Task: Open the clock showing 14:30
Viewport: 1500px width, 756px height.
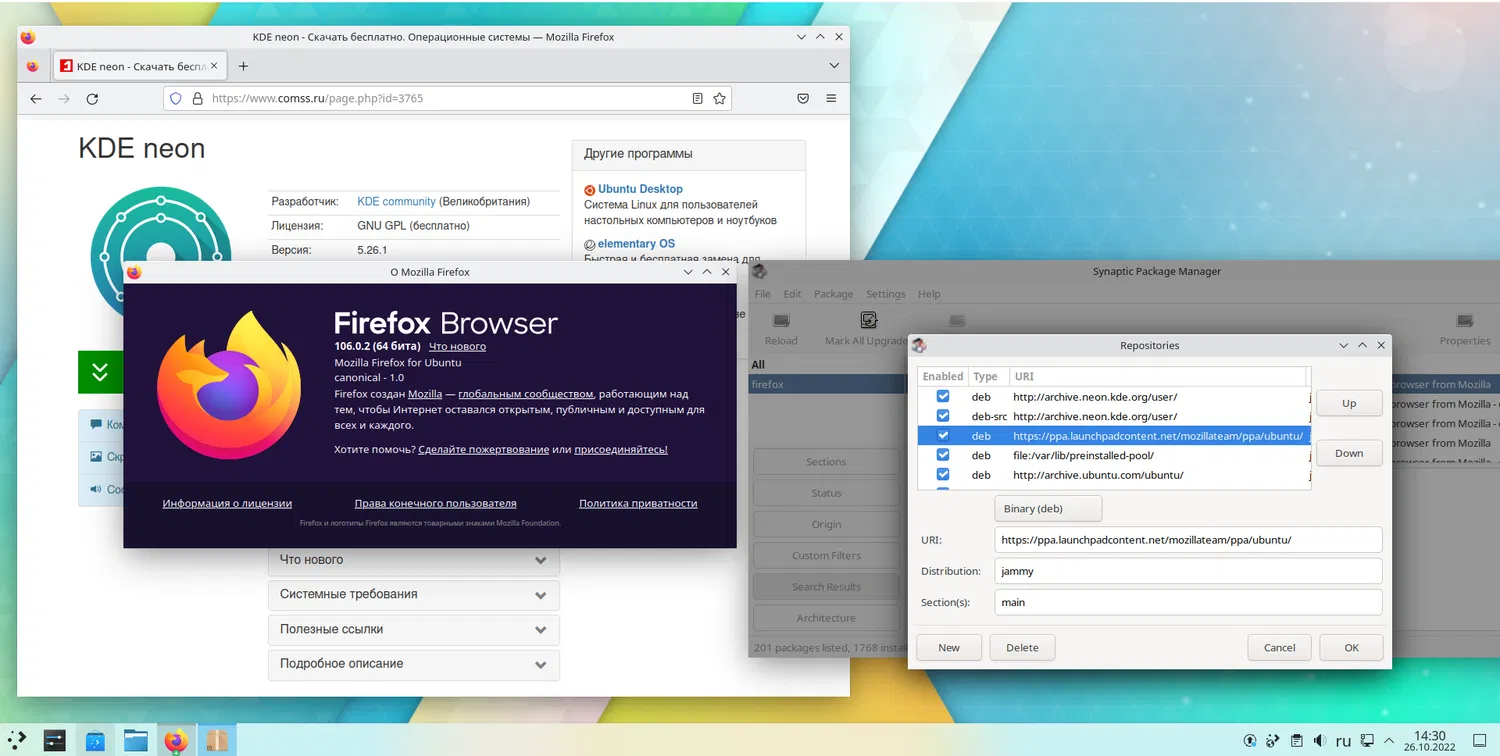Action: pyautogui.click(x=1430, y=741)
